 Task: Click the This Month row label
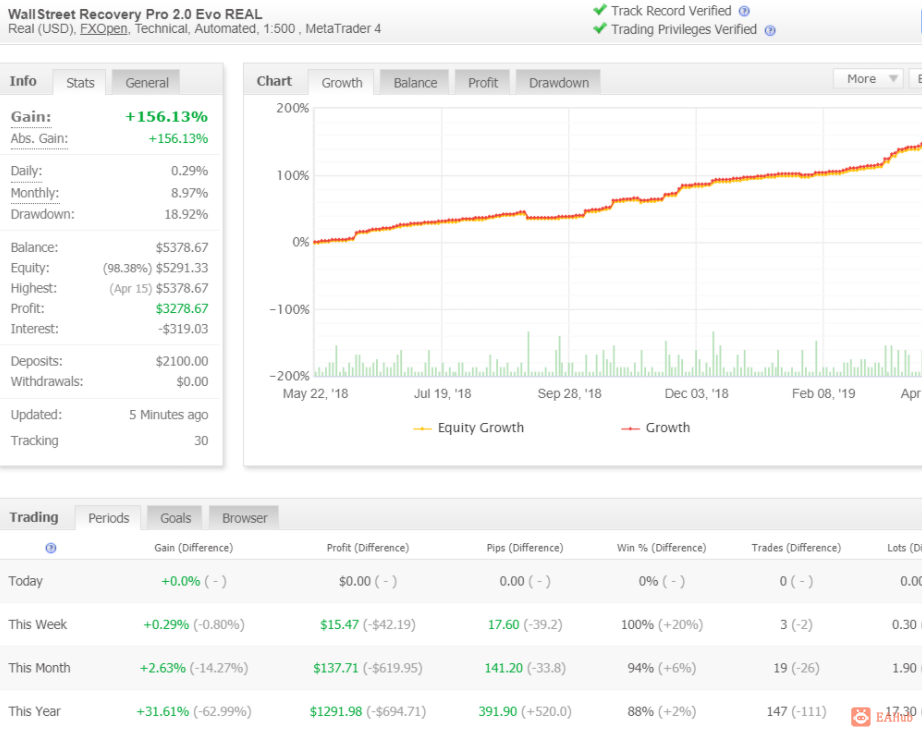(39, 668)
